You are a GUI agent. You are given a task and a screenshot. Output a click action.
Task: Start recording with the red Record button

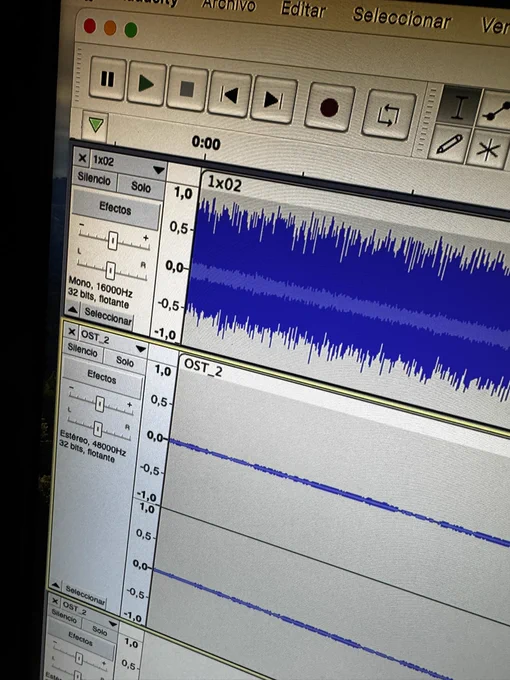pyautogui.click(x=329, y=108)
